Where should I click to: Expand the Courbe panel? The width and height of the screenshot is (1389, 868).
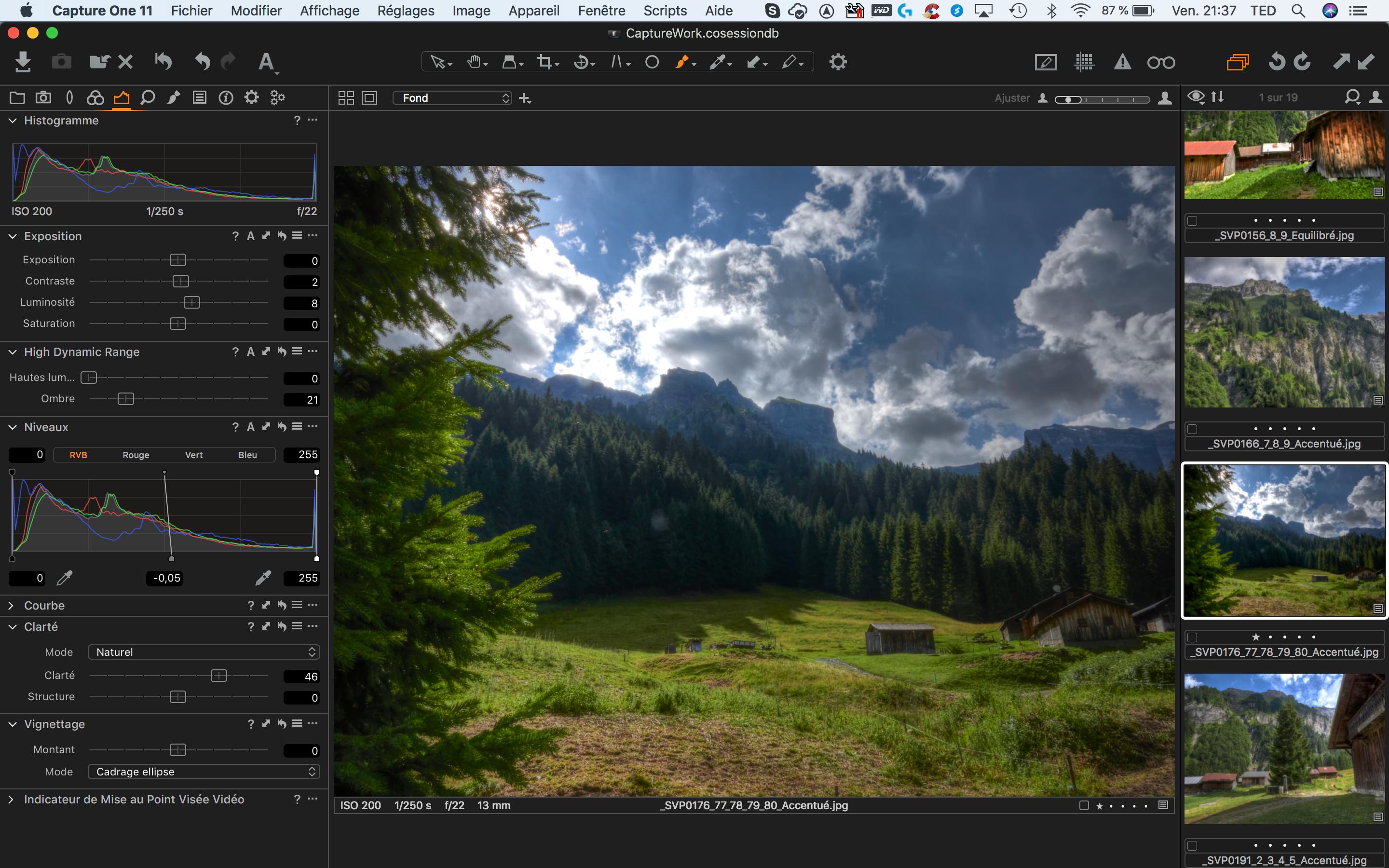tap(11, 606)
